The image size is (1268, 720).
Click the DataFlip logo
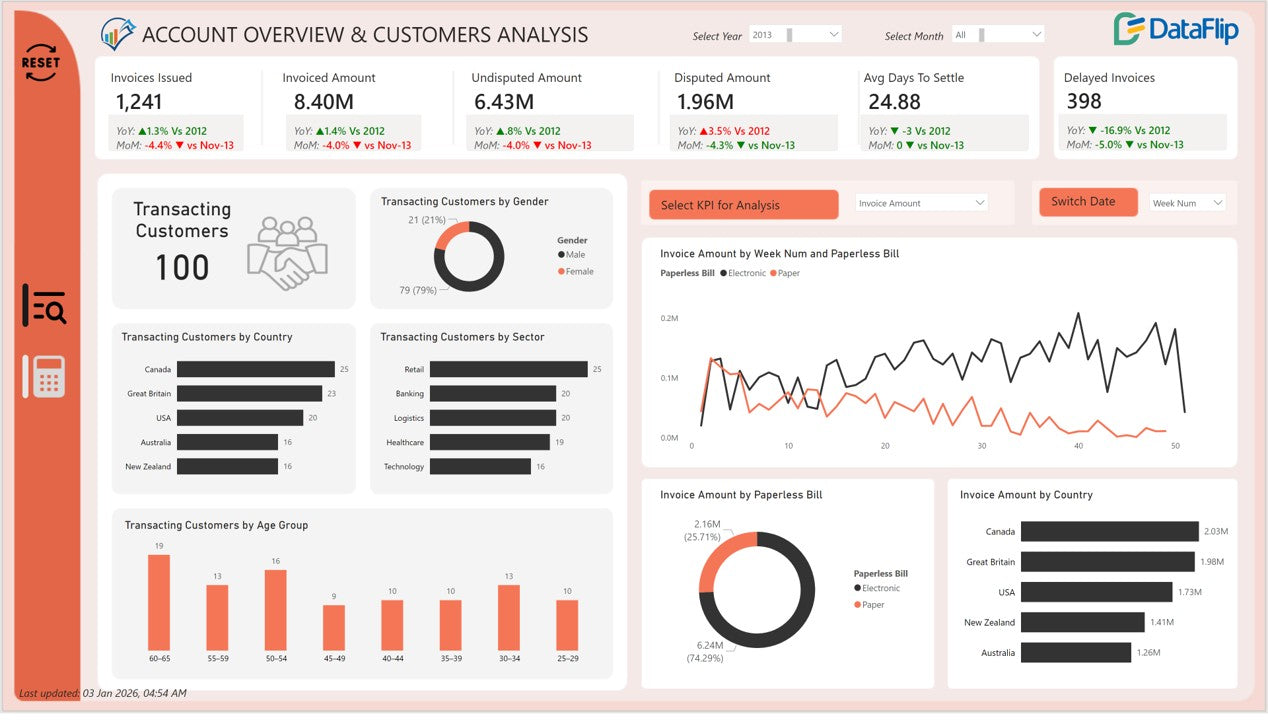pyautogui.click(x=1176, y=30)
